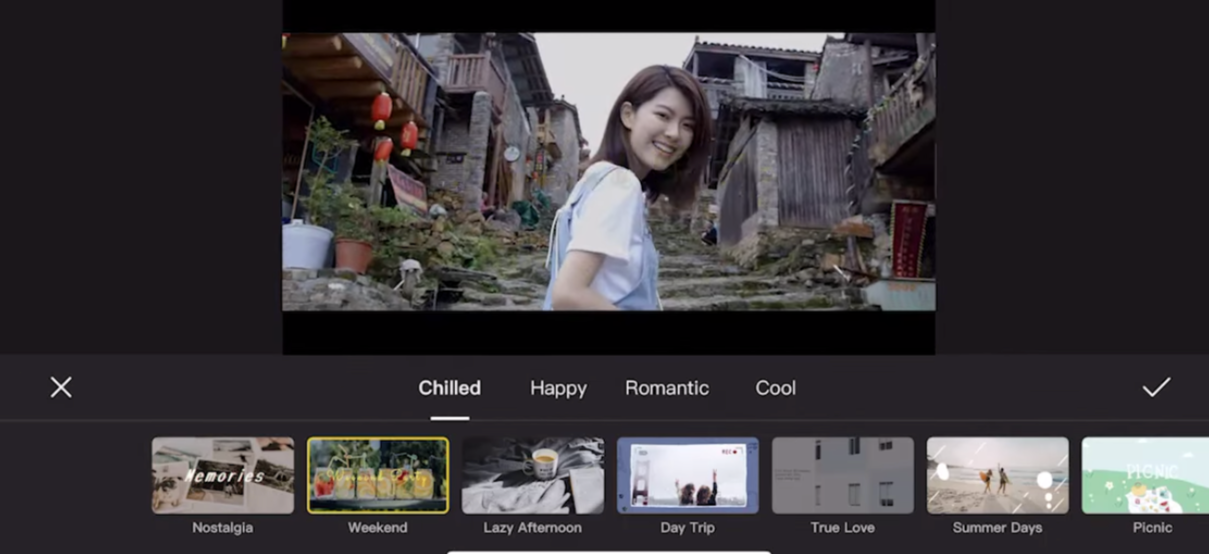The width and height of the screenshot is (1209, 554).
Task: Click the "Nostalgia" text label
Action: [223, 527]
